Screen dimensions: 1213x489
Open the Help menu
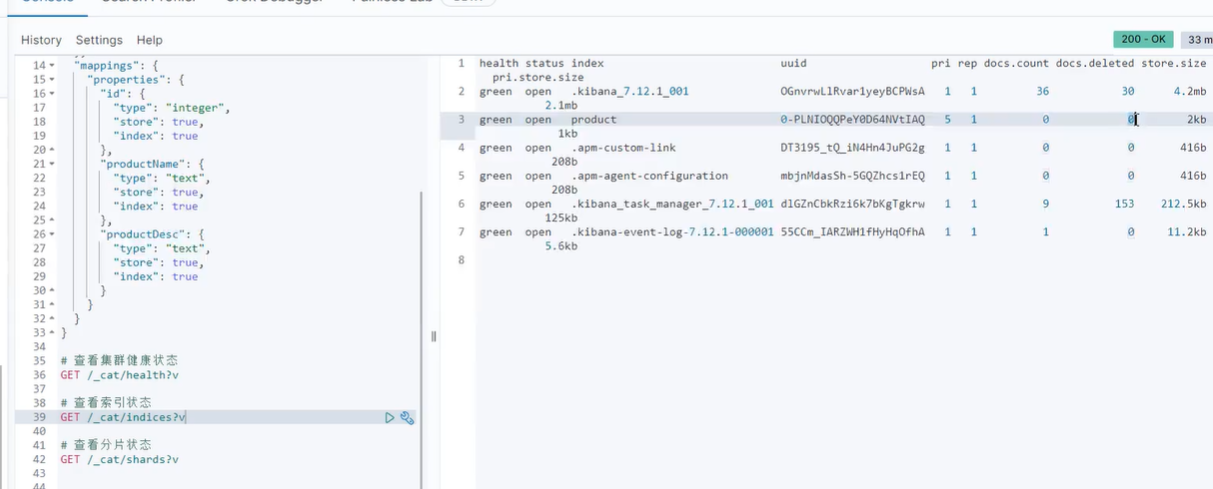tap(150, 40)
